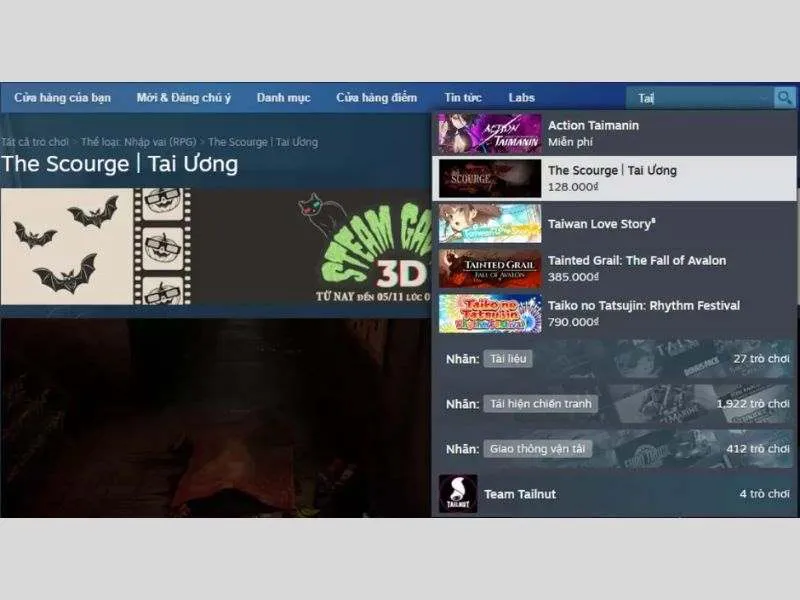This screenshot has height=600, width=800.
Task: Click The Scourge | Tai Ương breadcrumb
Action: [x=263, y=142]
